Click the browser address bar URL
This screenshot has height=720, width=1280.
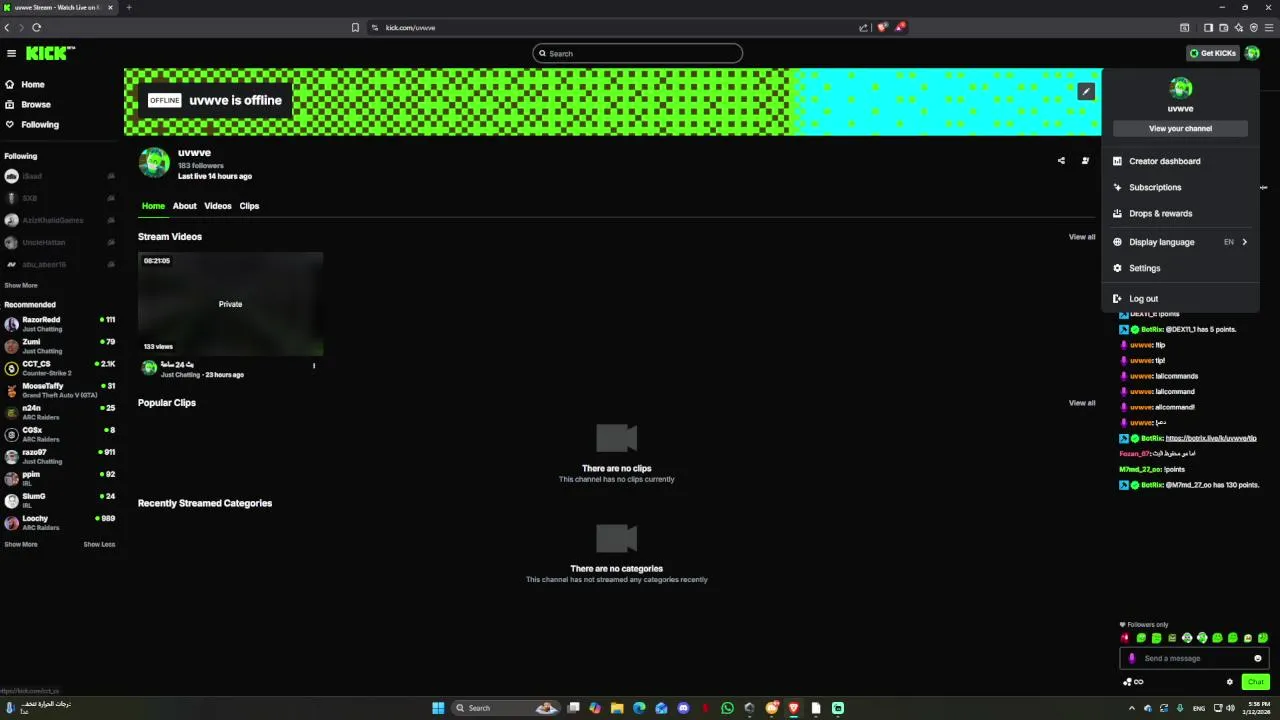pyautogui.click(x=410, y=27)
